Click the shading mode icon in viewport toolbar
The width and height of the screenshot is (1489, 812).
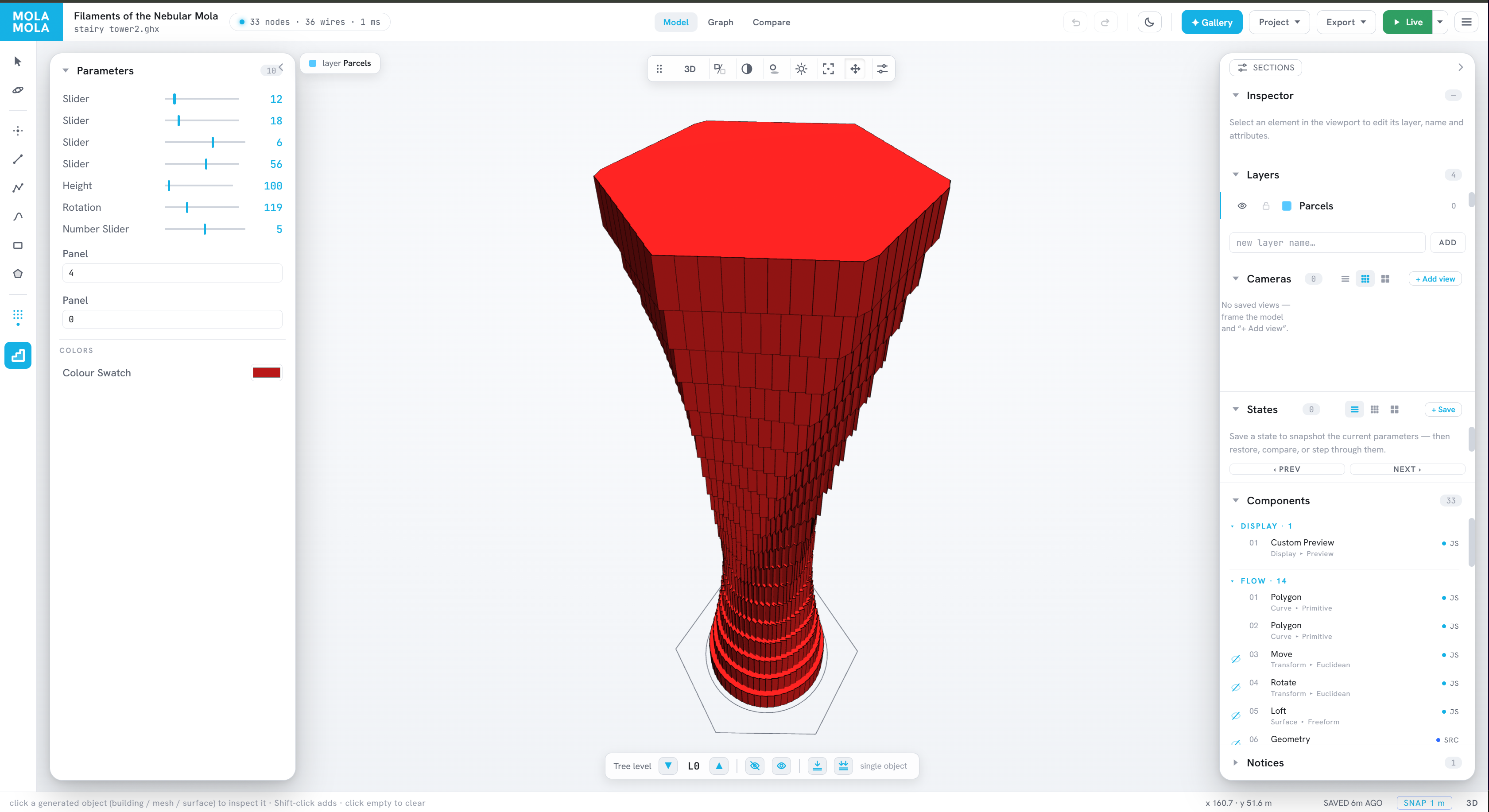click(x=720, y=69)
